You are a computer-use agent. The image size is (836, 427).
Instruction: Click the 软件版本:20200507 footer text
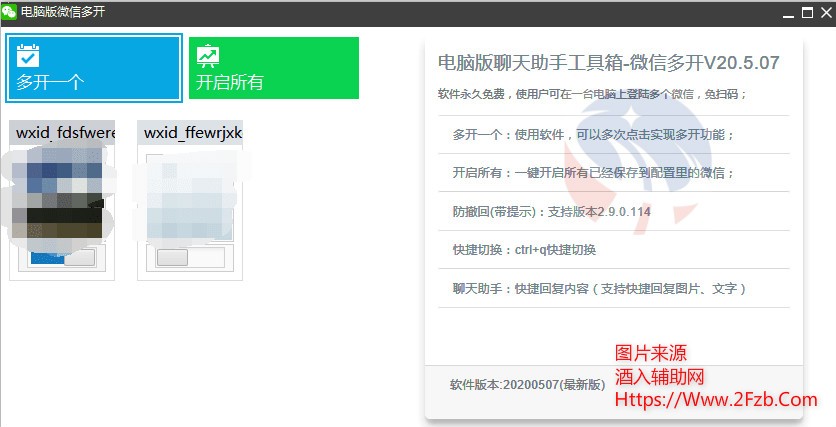[x=527, y=384]
